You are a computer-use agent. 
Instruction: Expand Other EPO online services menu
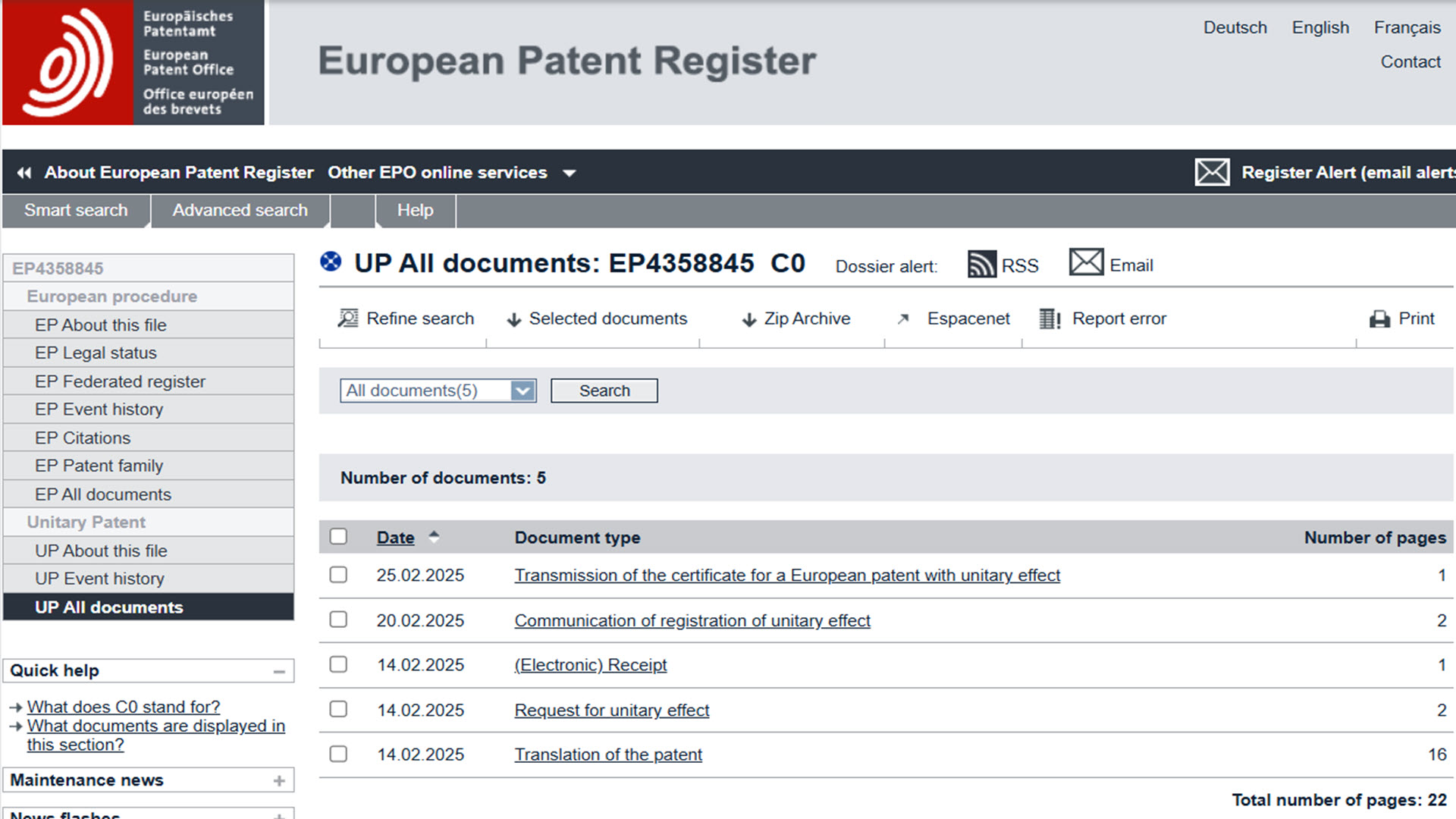(x=569, y=173)
